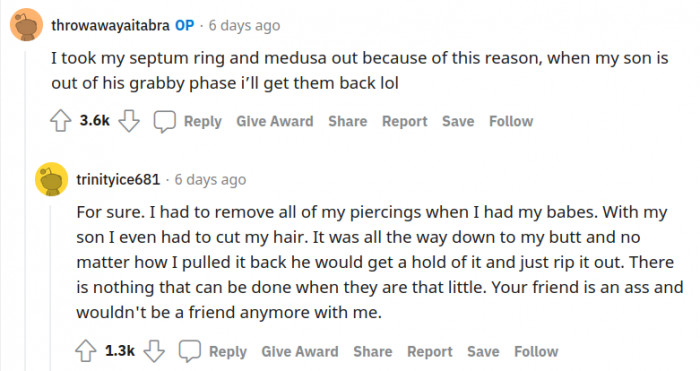700x371 pixels.
Task: Save throwawayaitabra's comment
Action: pyautogui.click(x=458, y=121)
